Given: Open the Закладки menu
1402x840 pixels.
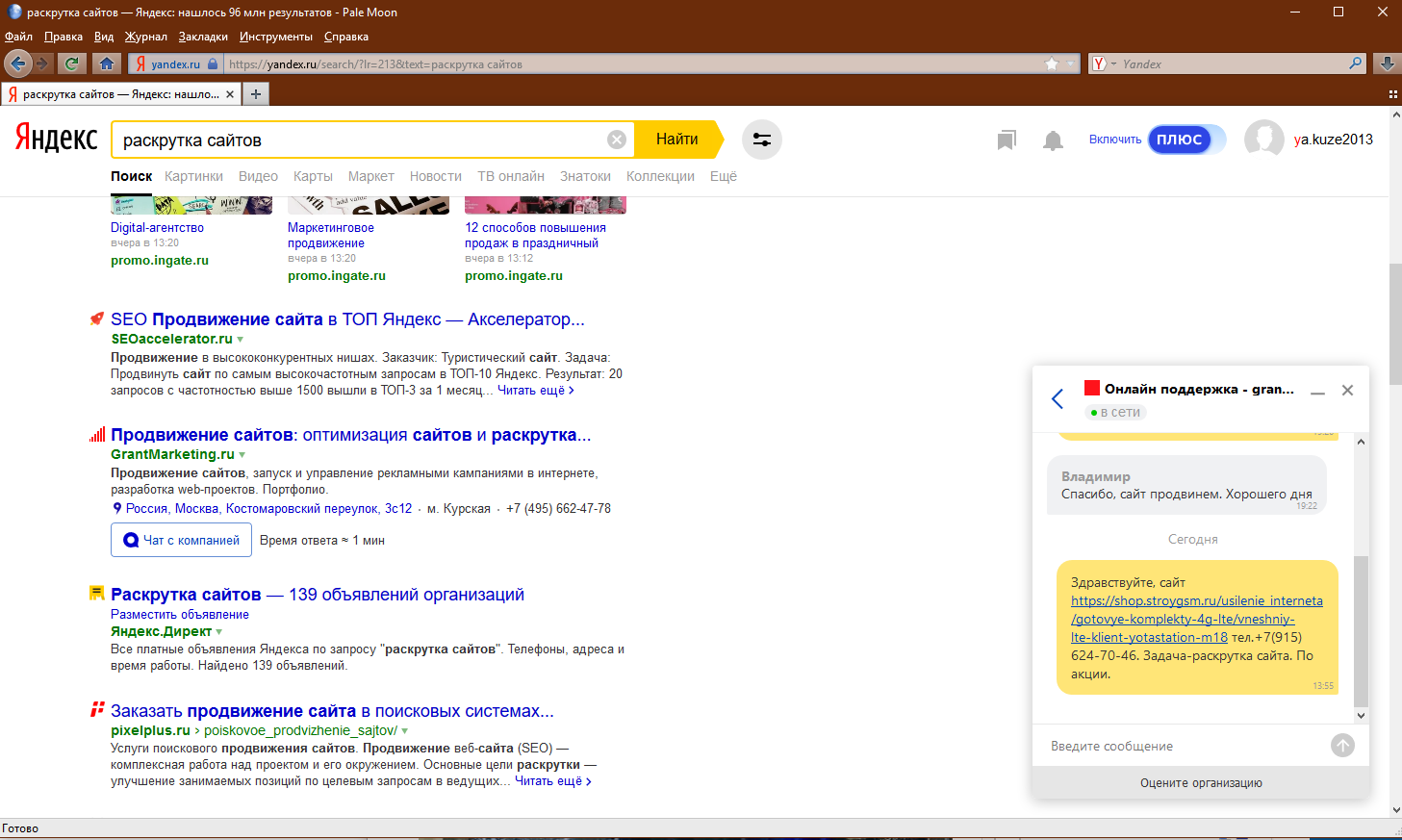Looking at the screenshot, I should [203, 37].
